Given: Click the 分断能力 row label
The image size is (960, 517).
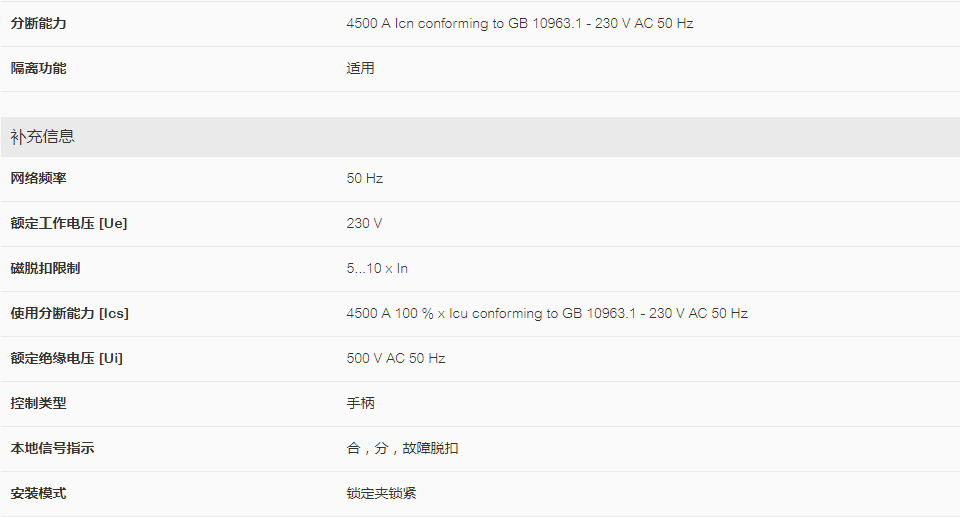Looking at the screenshot, I should click(38, 23).
